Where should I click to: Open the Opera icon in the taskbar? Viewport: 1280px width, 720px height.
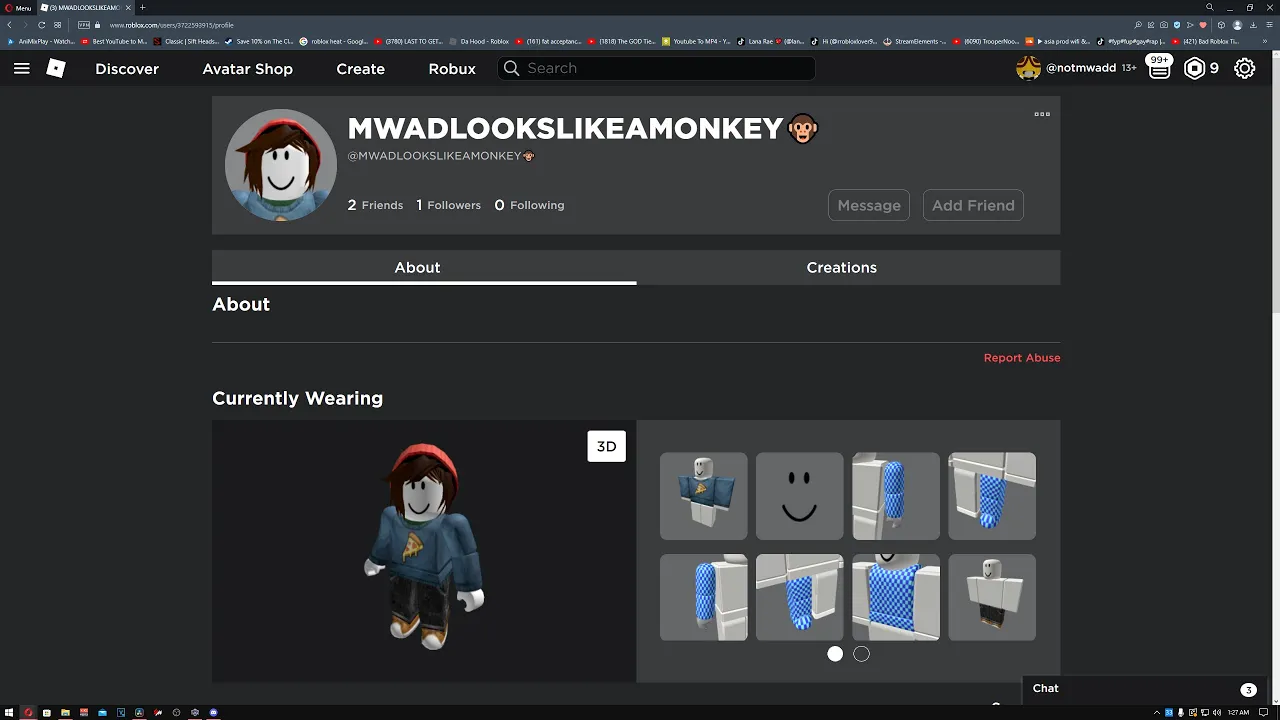pos(28,712)
